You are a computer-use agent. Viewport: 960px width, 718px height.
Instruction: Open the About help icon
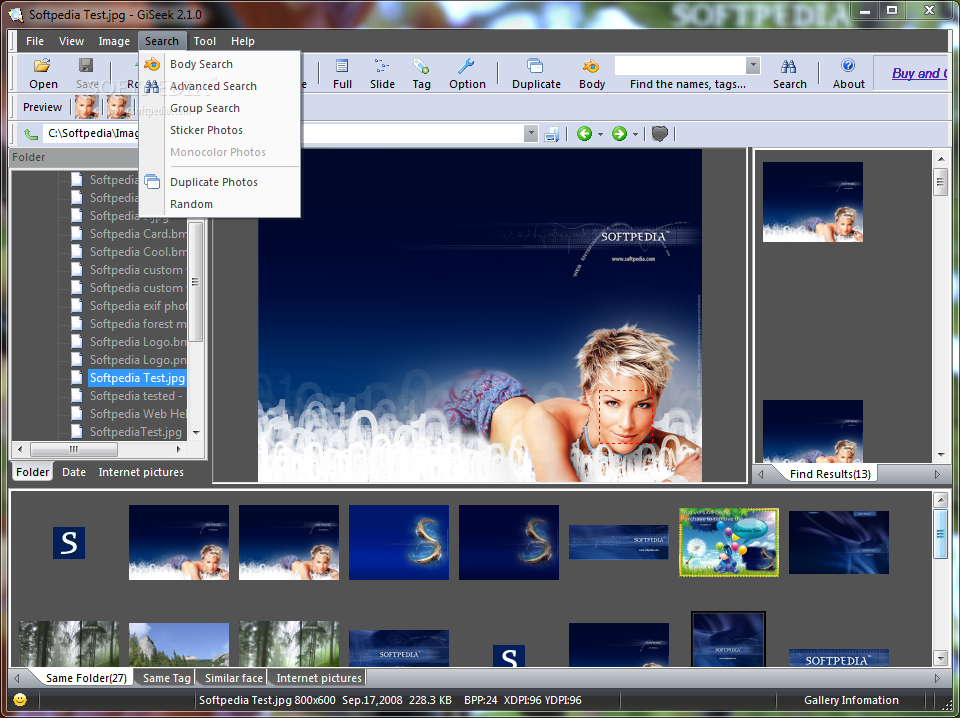848,65
